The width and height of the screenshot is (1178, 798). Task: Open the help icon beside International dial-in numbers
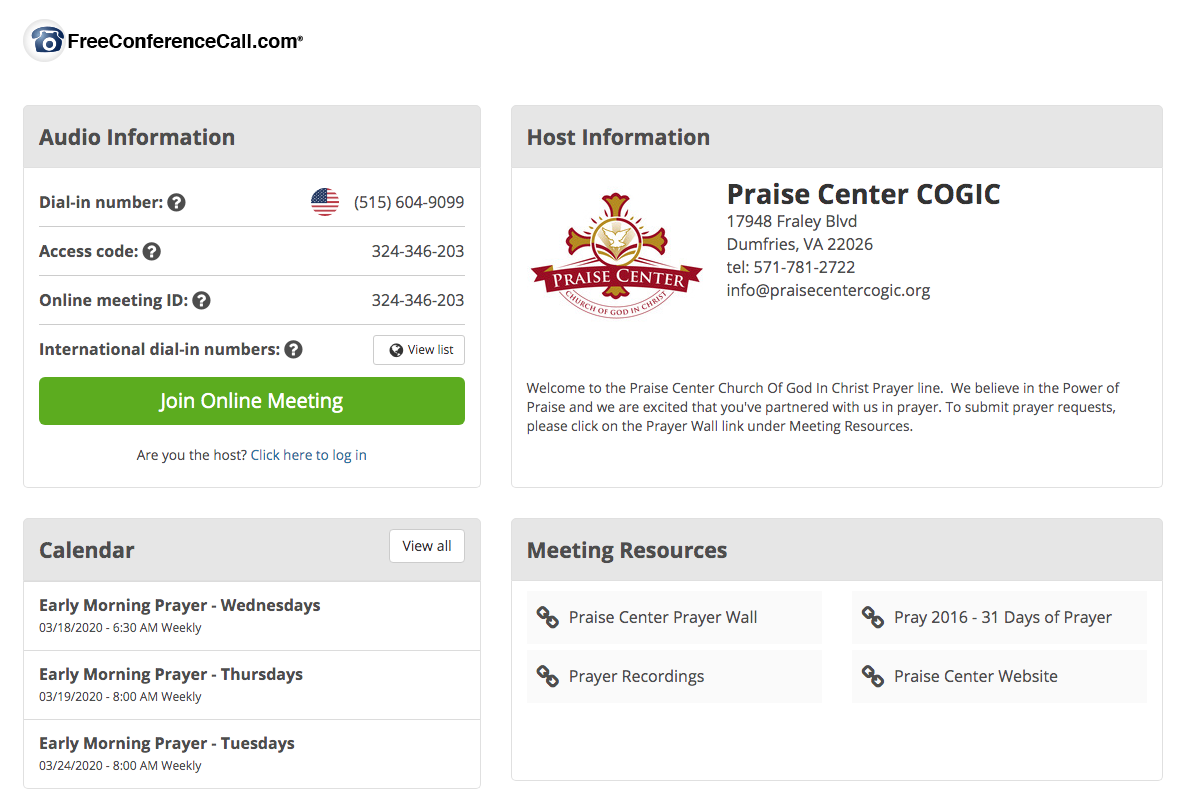point(294,349)
